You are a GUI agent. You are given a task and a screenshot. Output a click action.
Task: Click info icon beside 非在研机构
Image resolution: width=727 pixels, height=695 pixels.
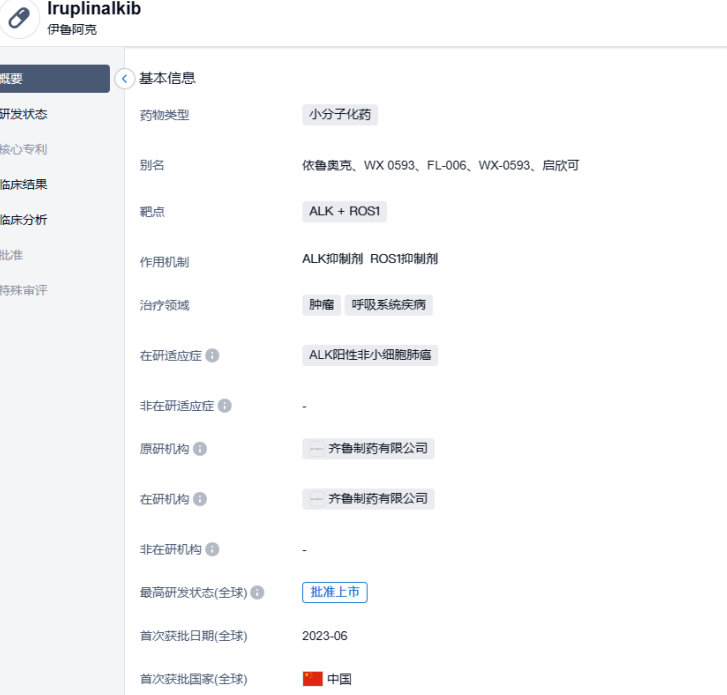point(212,549)
